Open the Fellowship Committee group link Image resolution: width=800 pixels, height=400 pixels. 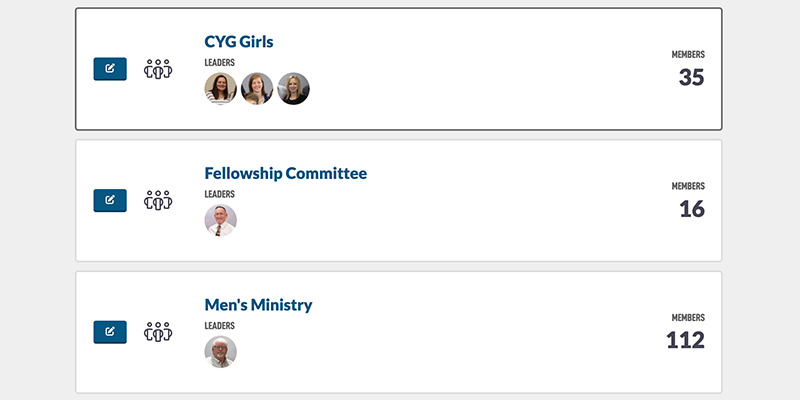tap(286, 173)
